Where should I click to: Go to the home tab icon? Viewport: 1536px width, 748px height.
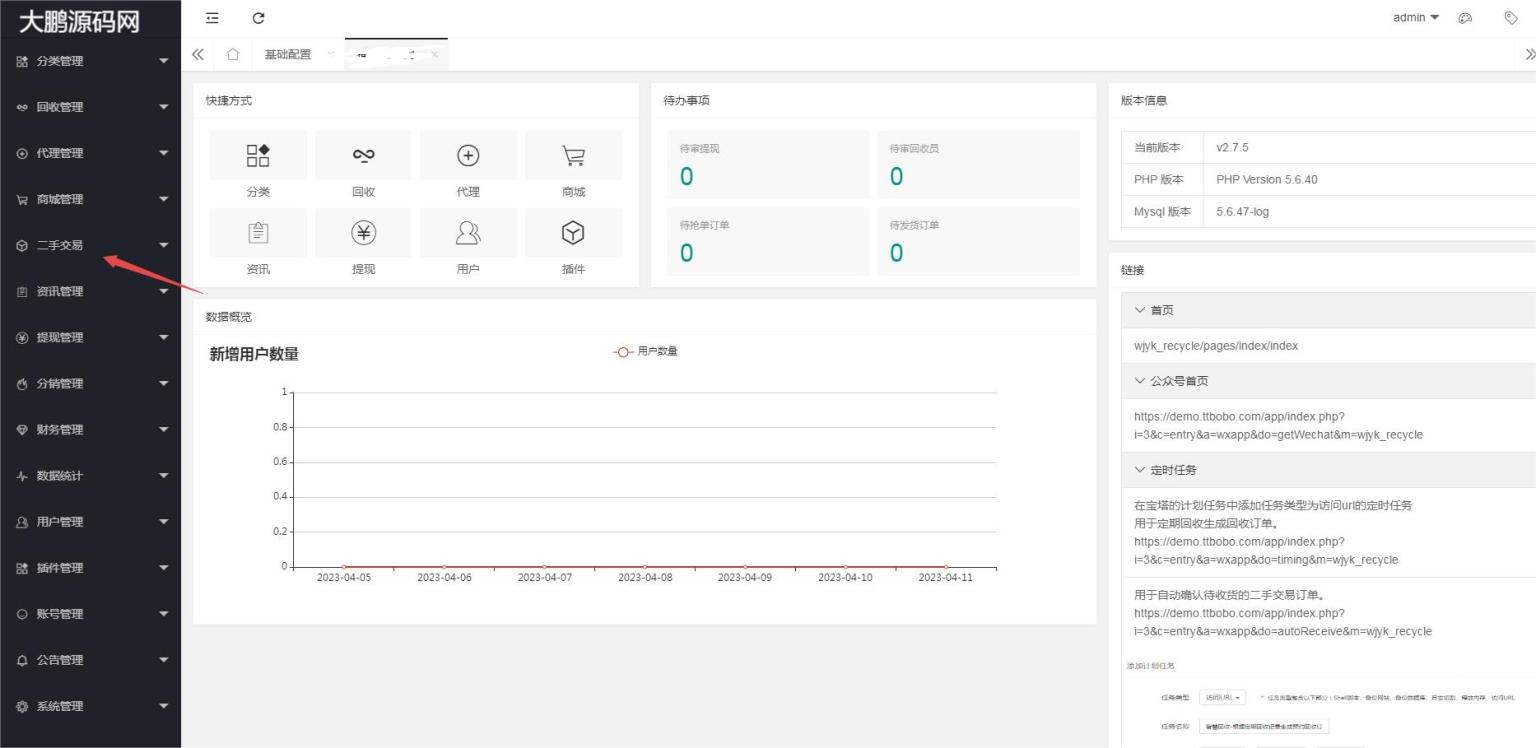tap(232, 54)
